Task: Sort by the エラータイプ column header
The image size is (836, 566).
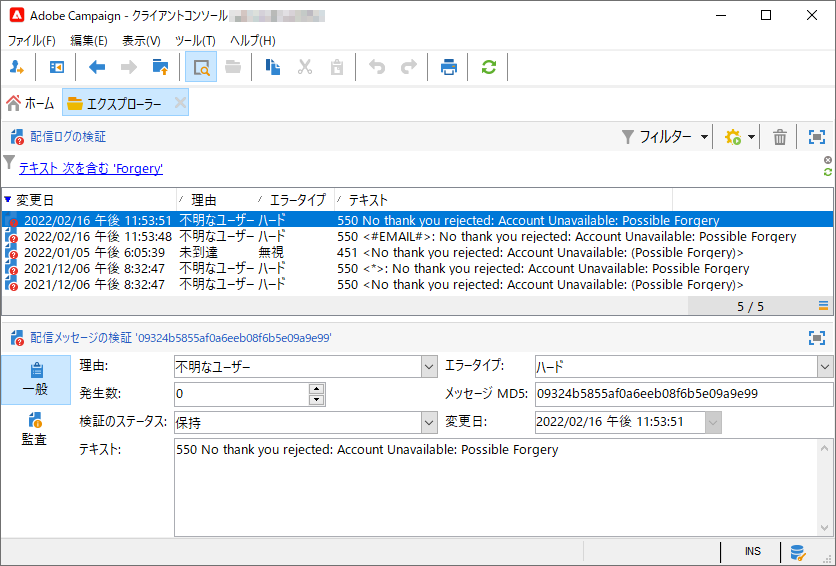Action: (x=295, y=200)
